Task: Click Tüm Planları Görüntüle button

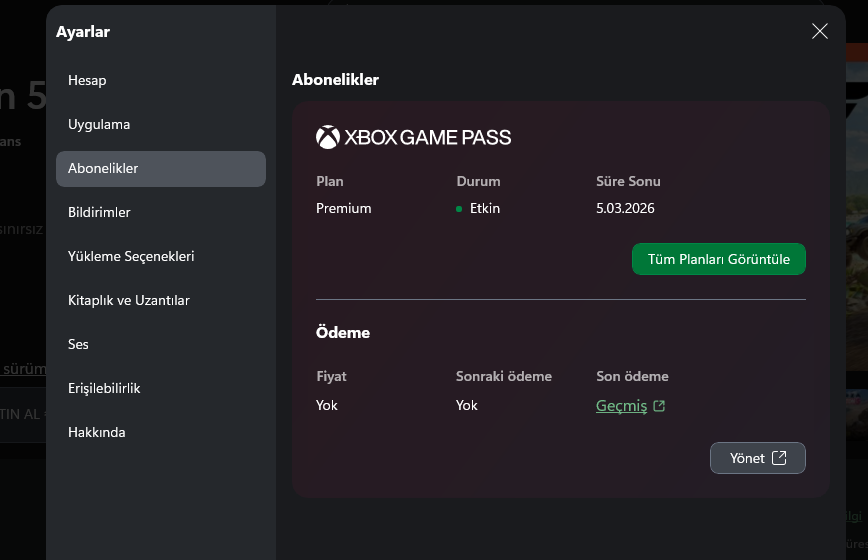Action: tap(719, 259)
